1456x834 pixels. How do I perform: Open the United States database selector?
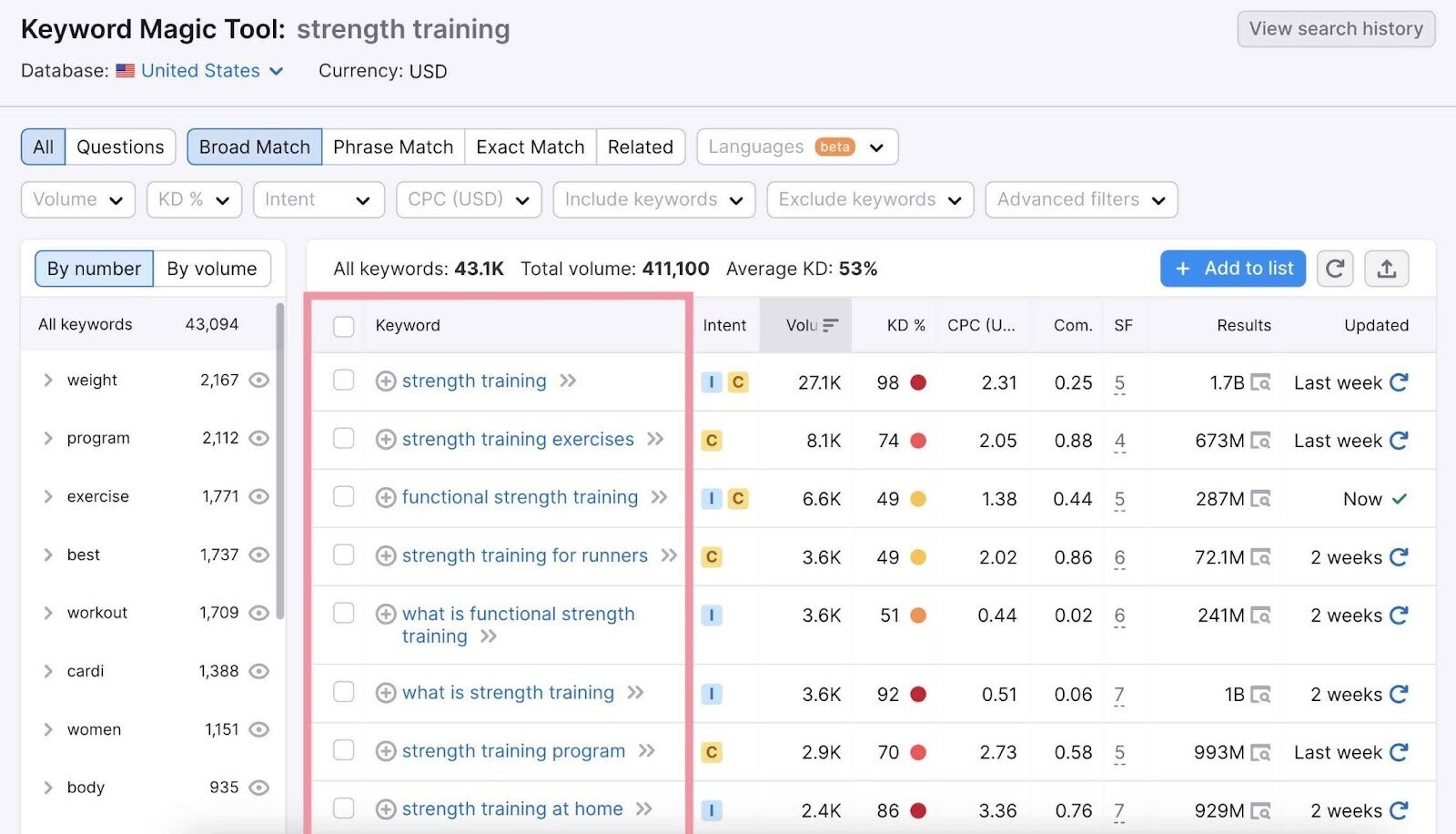(199, 71)
